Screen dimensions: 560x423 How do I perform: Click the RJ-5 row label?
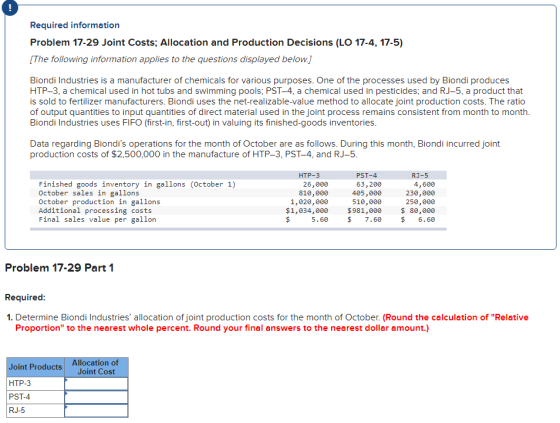click(x=17, y=410)
